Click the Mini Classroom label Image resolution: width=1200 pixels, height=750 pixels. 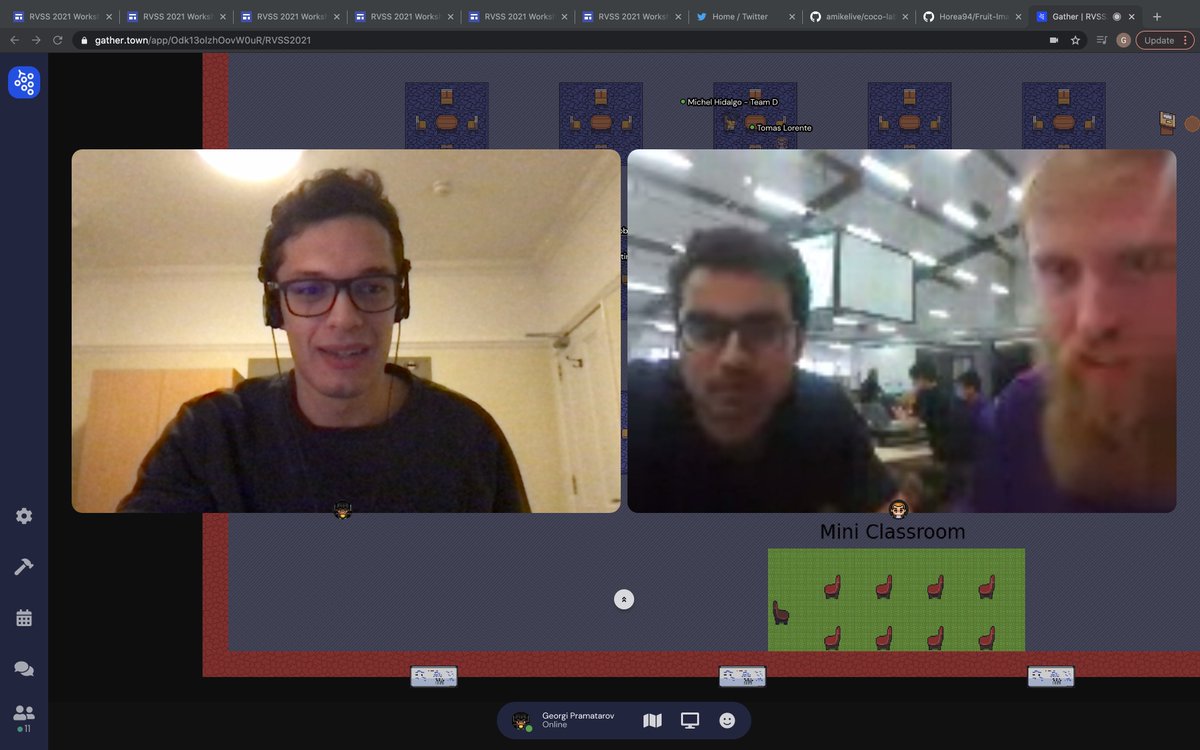[x=892, y=532]
